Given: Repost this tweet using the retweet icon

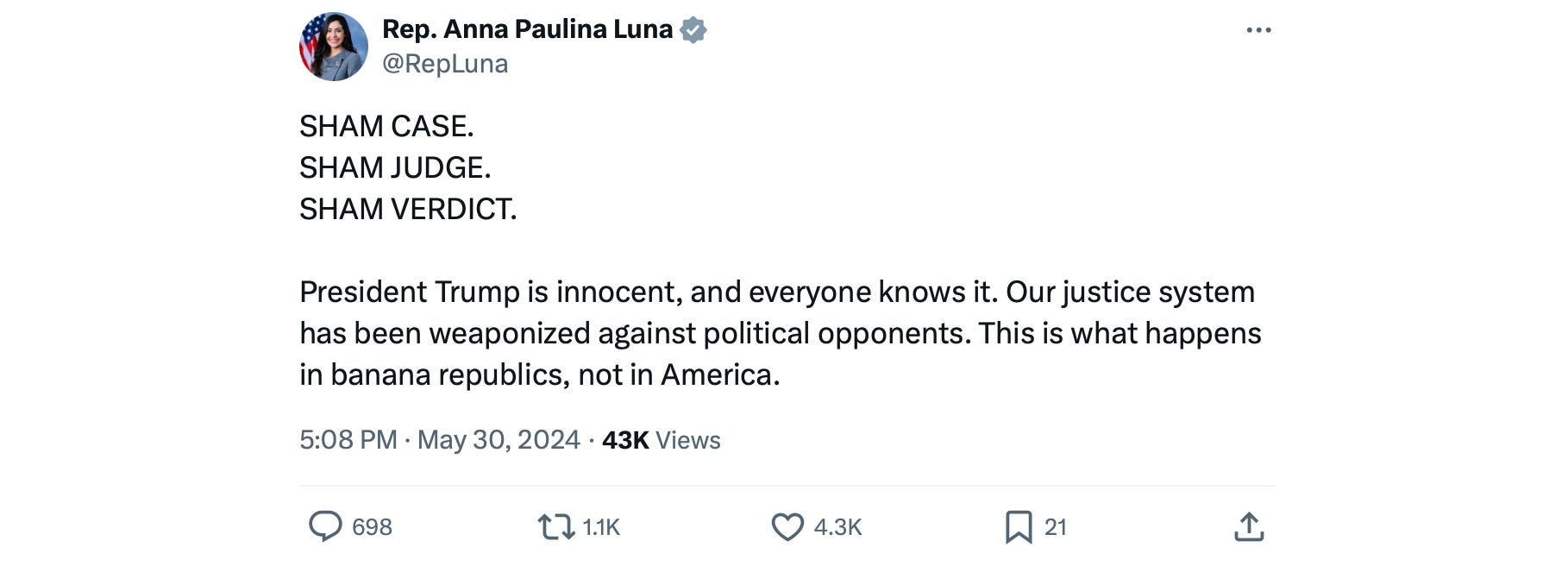Looking at the screenshot, I should pos(555,526).
